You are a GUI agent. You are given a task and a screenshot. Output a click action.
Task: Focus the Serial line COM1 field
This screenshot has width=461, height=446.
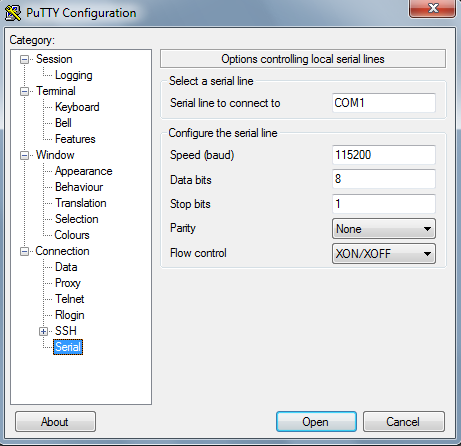384,103
